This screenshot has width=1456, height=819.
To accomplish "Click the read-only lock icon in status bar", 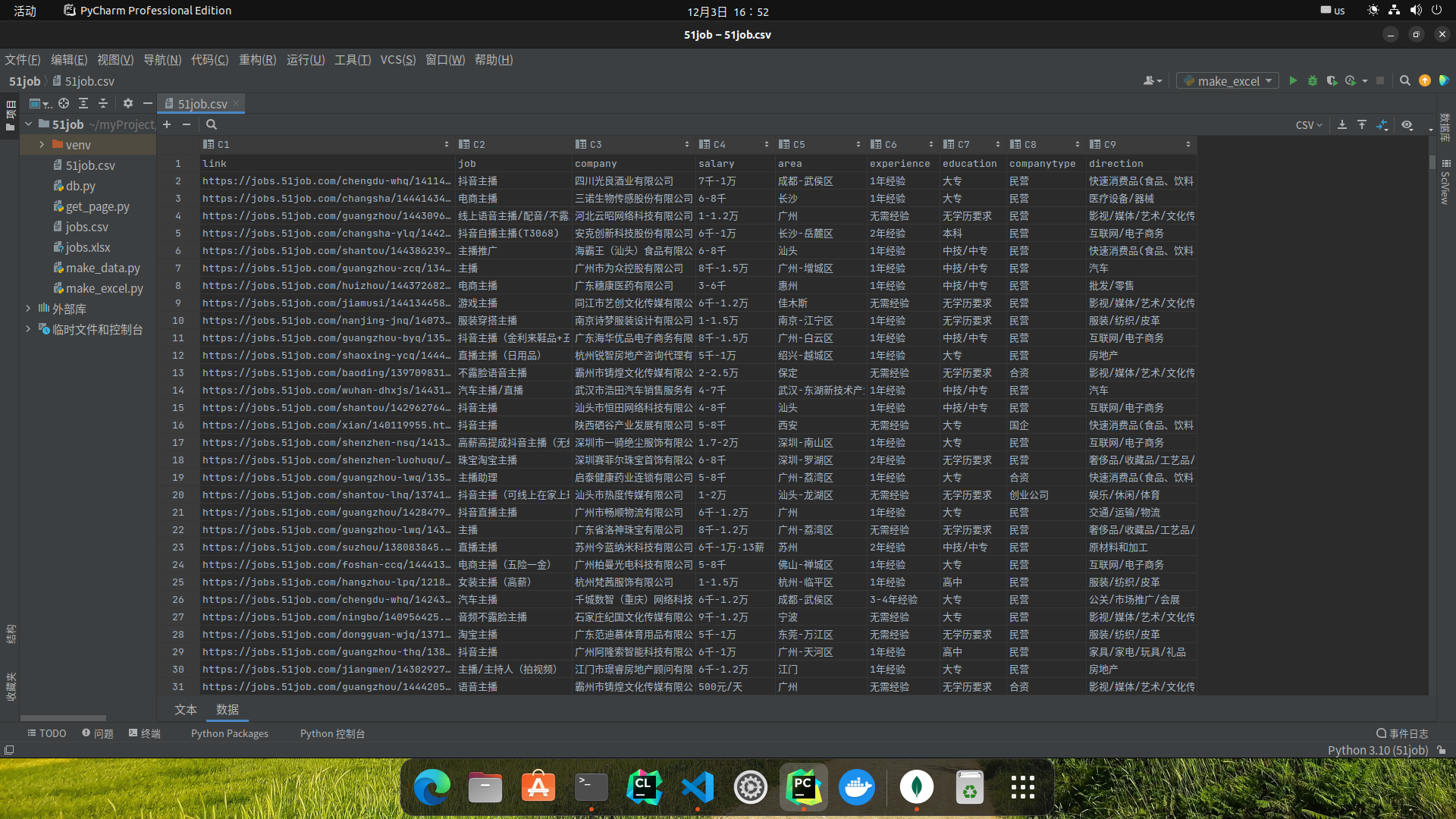I will [1442, 750].
